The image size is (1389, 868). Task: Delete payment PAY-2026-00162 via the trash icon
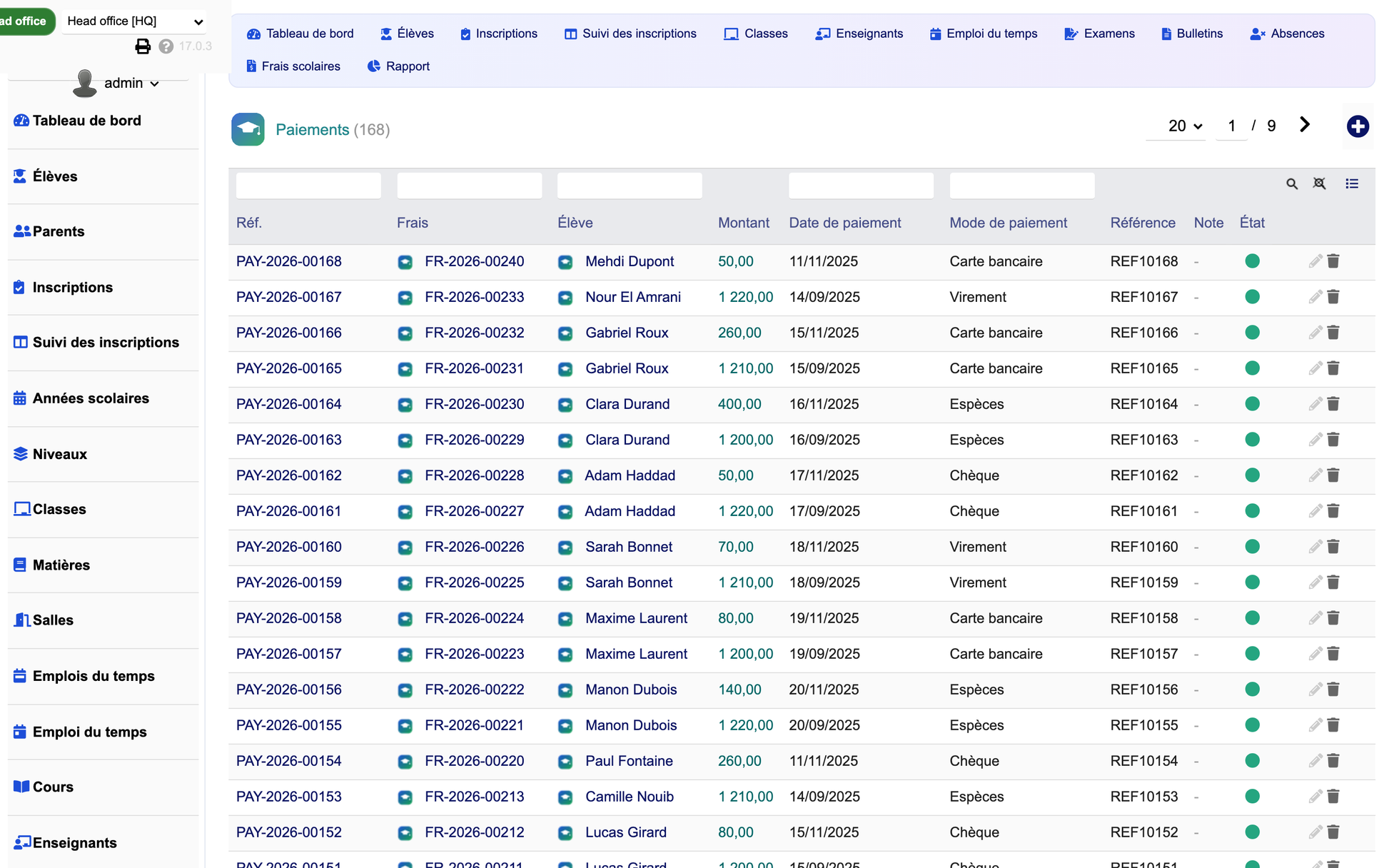pyautogui.click(x=1333, y=475)
